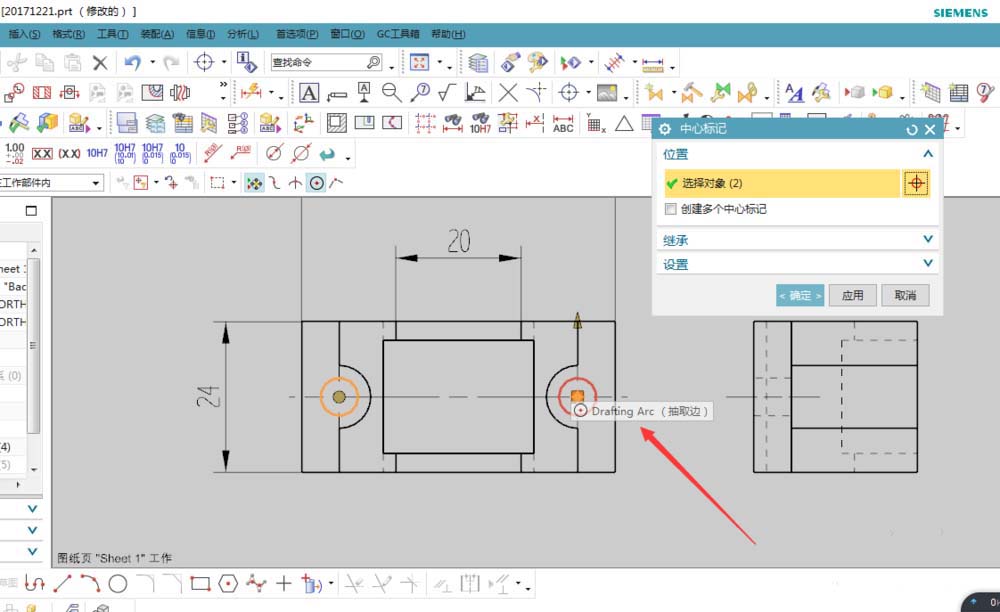Click the 选择对象 (2) selection row
This screenshot has width=1000, height=612.
[782, 184]
